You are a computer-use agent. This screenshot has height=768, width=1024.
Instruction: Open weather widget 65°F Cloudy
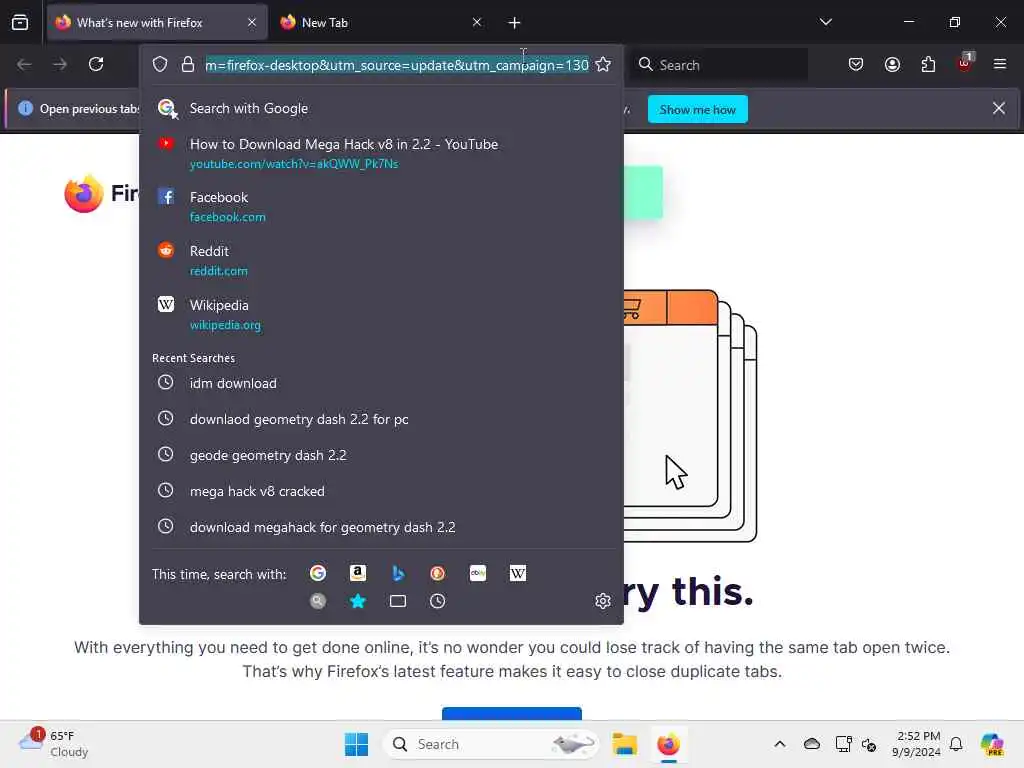pos(54,744)
